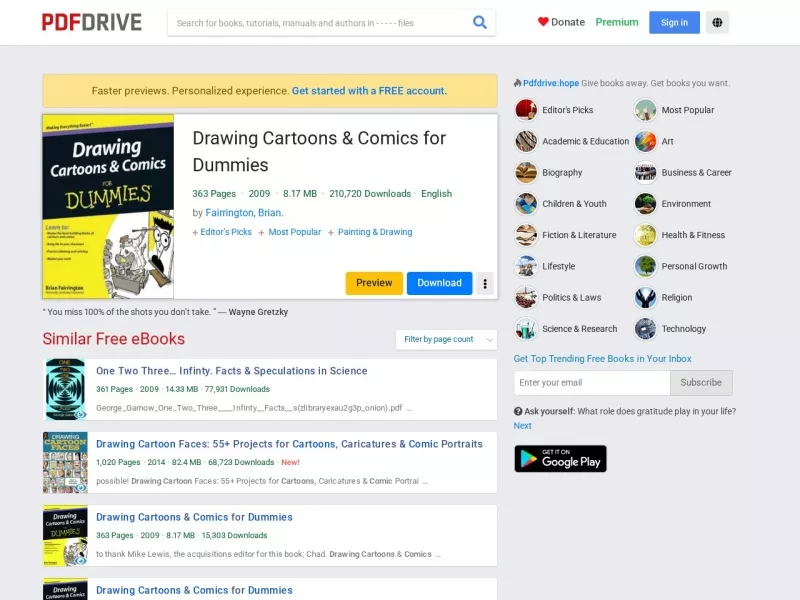Click the search magnifier icon
This screenshot has width=800, height=600.
480,22
